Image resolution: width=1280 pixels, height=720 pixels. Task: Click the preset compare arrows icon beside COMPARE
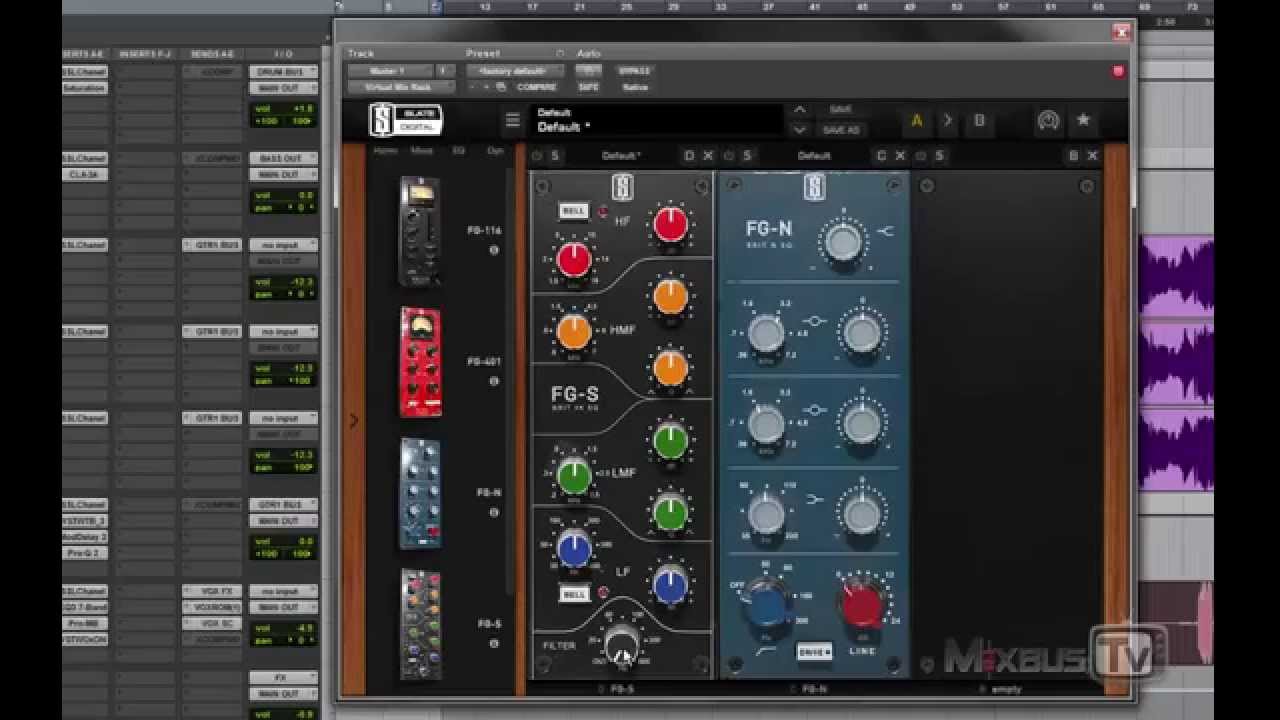click(x=501, y=87)
